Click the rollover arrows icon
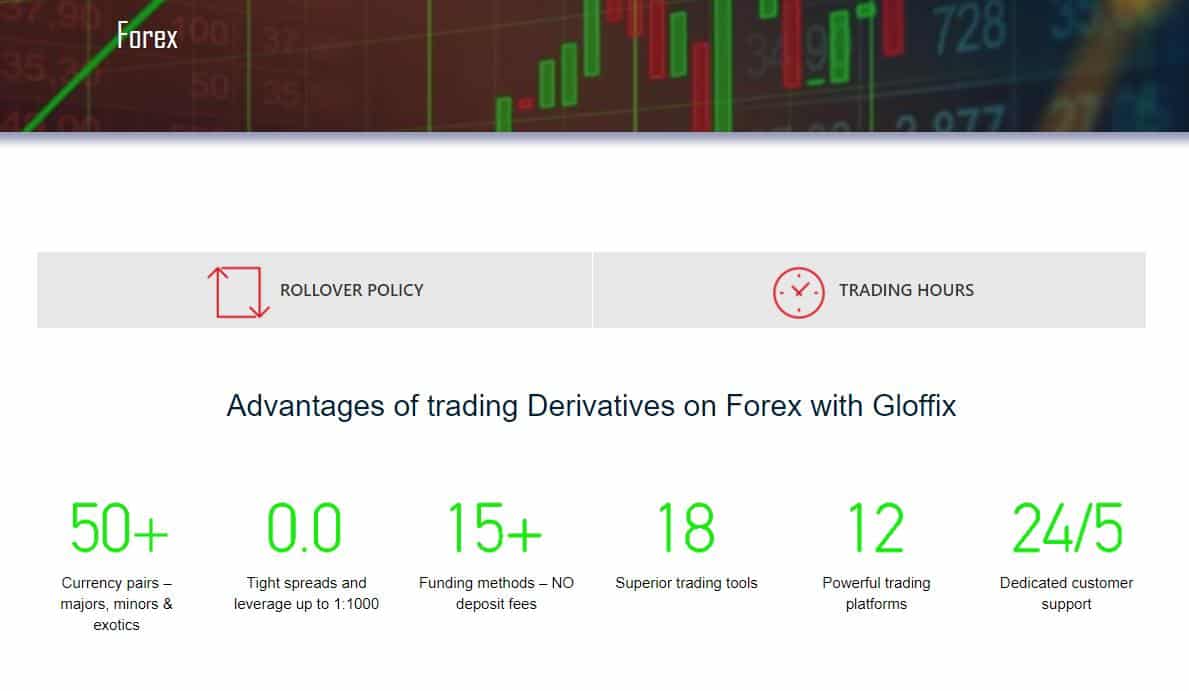Viewport: 1189px width, 691px height. (239, 292)
